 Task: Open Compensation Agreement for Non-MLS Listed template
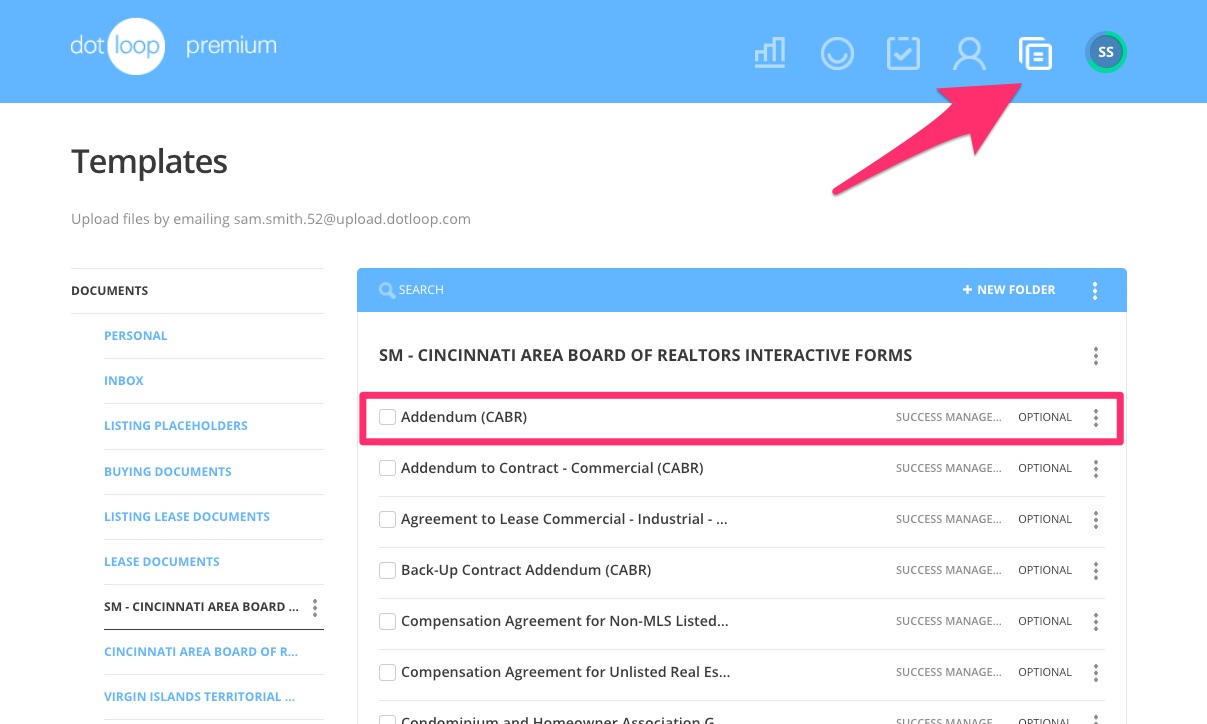(x=564, y=621)
